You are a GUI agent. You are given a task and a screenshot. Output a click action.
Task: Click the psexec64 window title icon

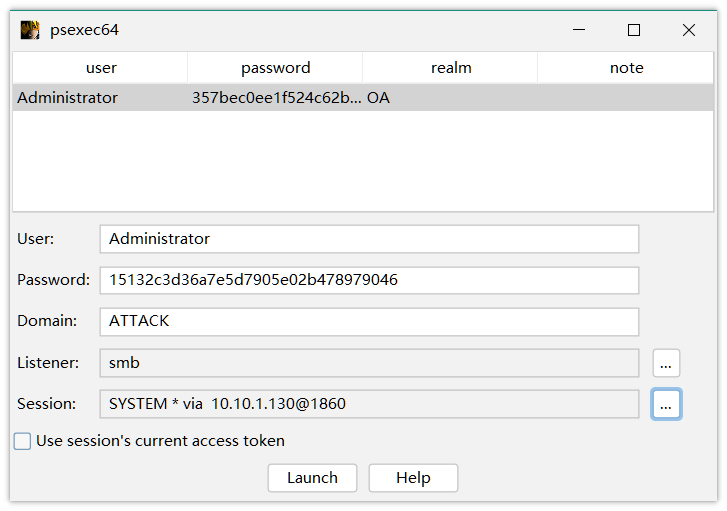coord(30,30)
